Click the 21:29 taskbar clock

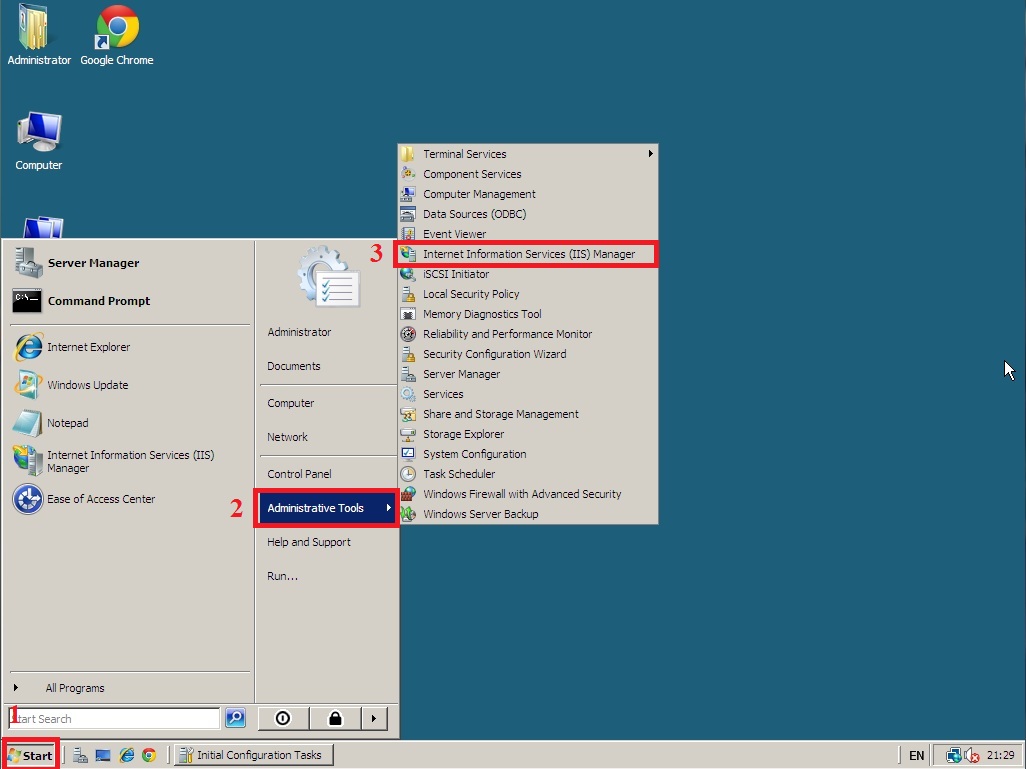point(1000,755)
